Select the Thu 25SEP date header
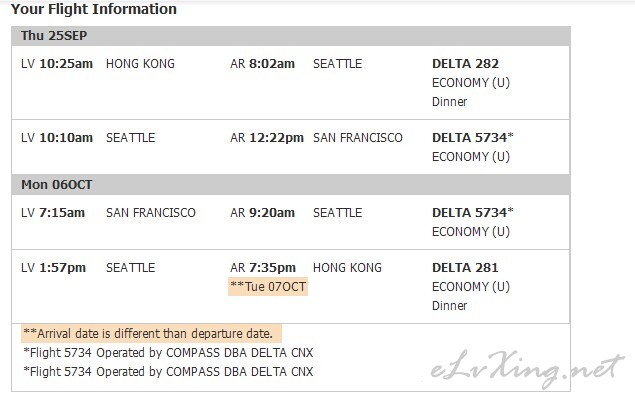The width and height of the screenshot is (635, 402). 291,36
